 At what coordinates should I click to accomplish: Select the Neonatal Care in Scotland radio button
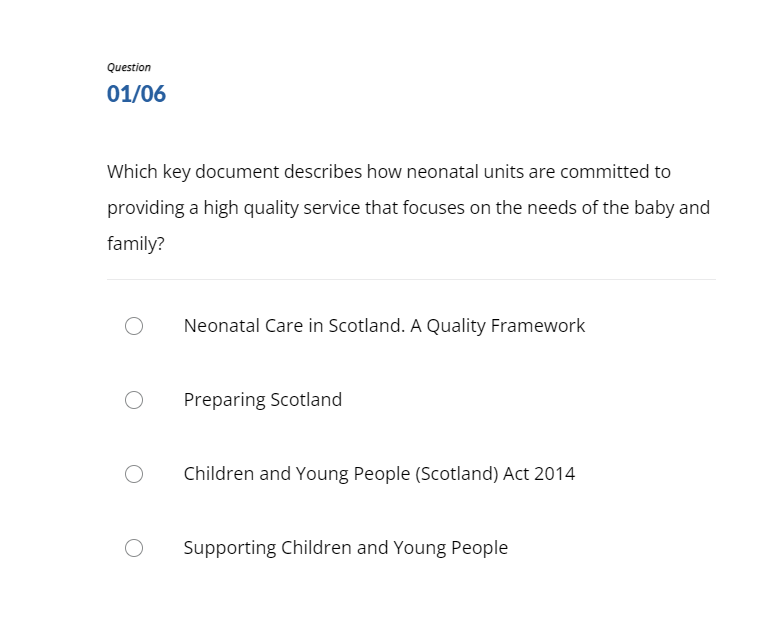tap(134, 326)
